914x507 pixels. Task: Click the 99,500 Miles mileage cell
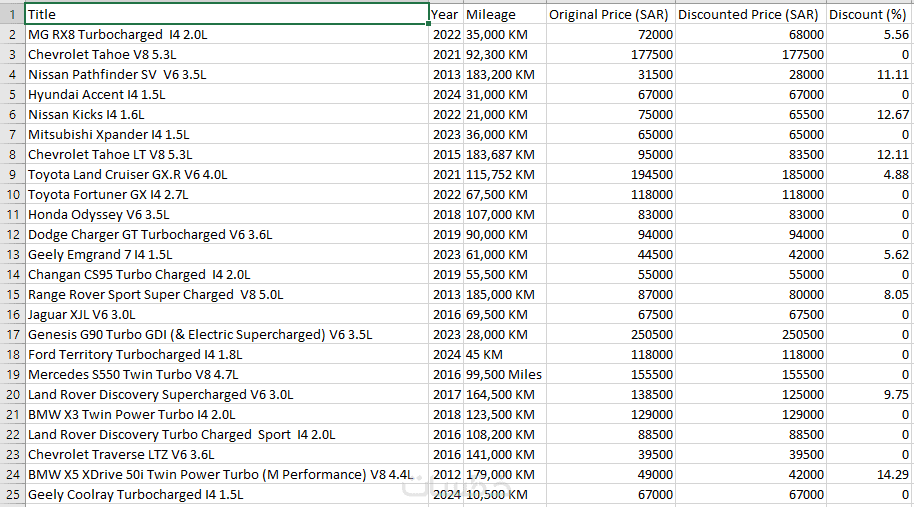505,375
